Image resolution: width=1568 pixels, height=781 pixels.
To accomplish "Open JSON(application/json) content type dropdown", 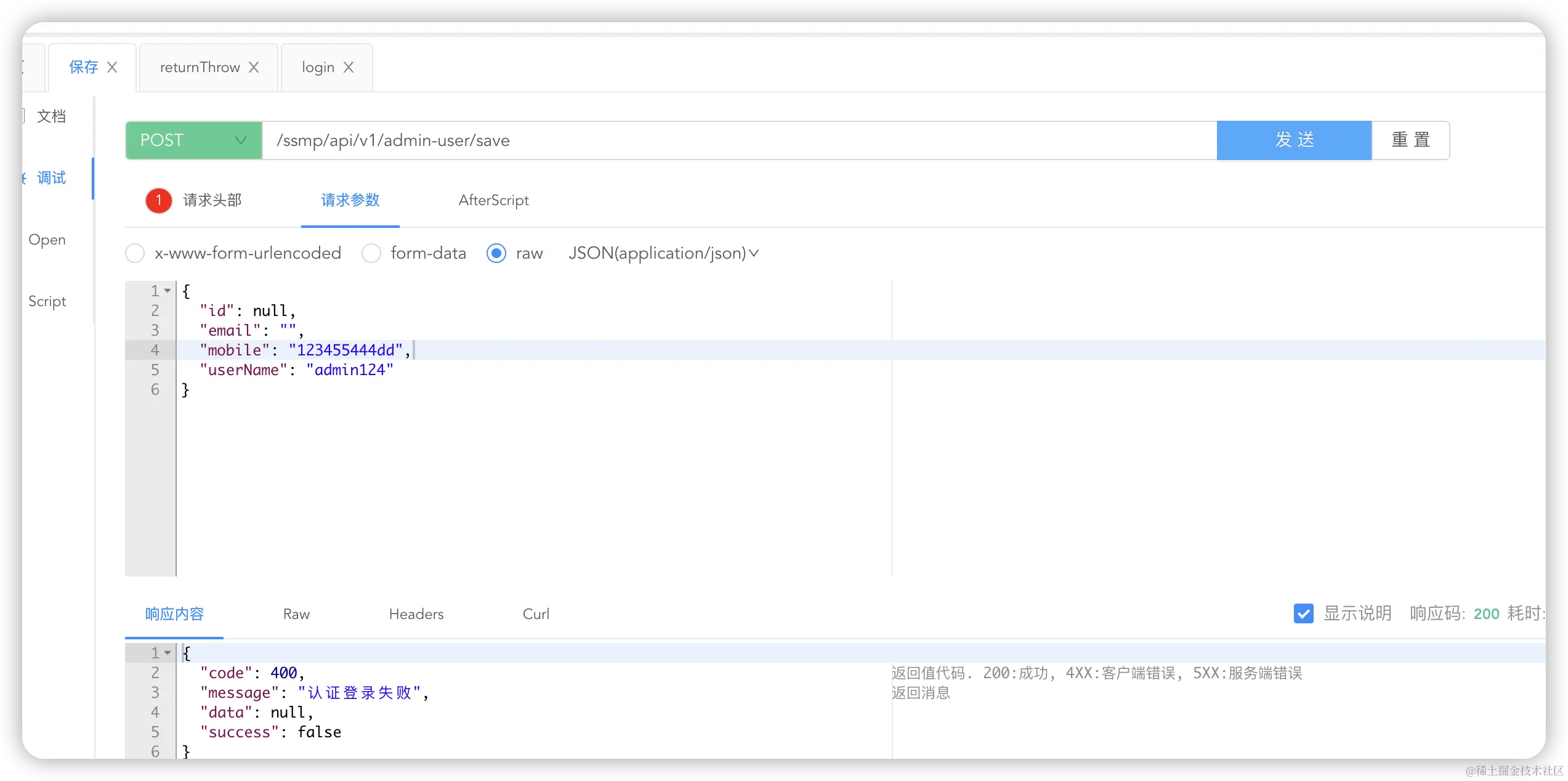I will click(x=663, y=253).
